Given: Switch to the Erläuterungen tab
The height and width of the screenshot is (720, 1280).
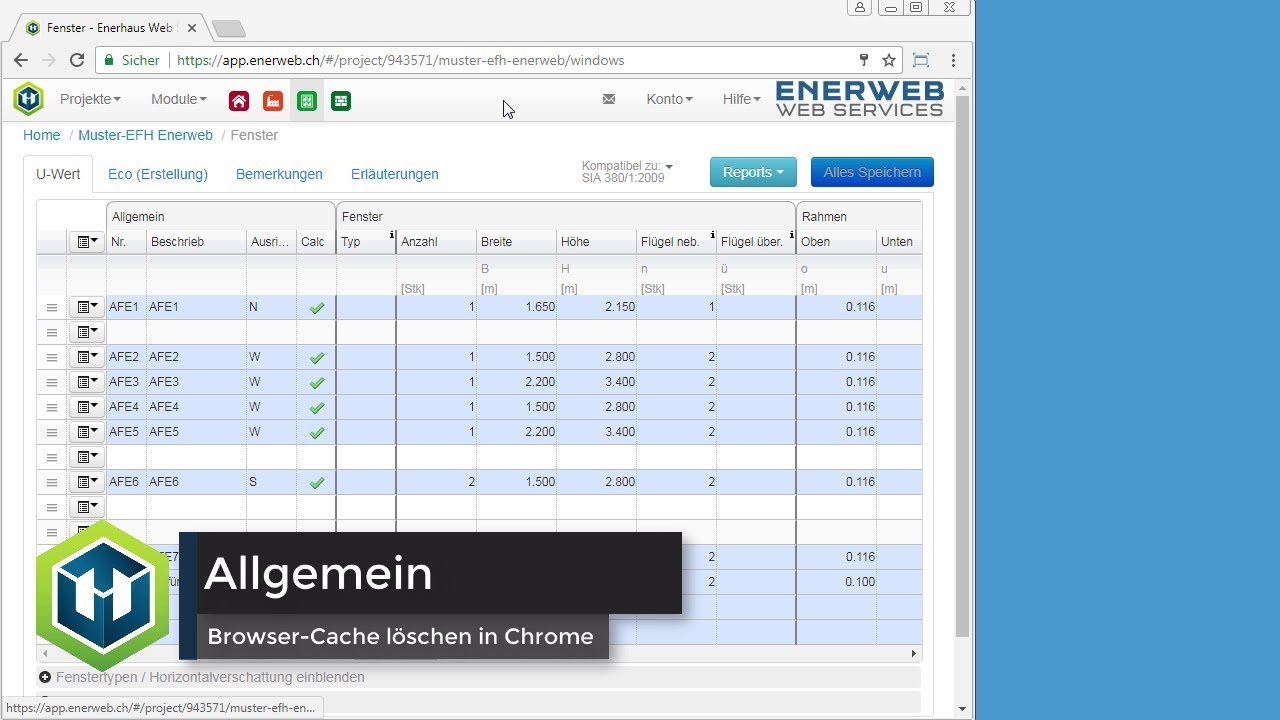Looking at the screenshot, I should click(395, 174).
